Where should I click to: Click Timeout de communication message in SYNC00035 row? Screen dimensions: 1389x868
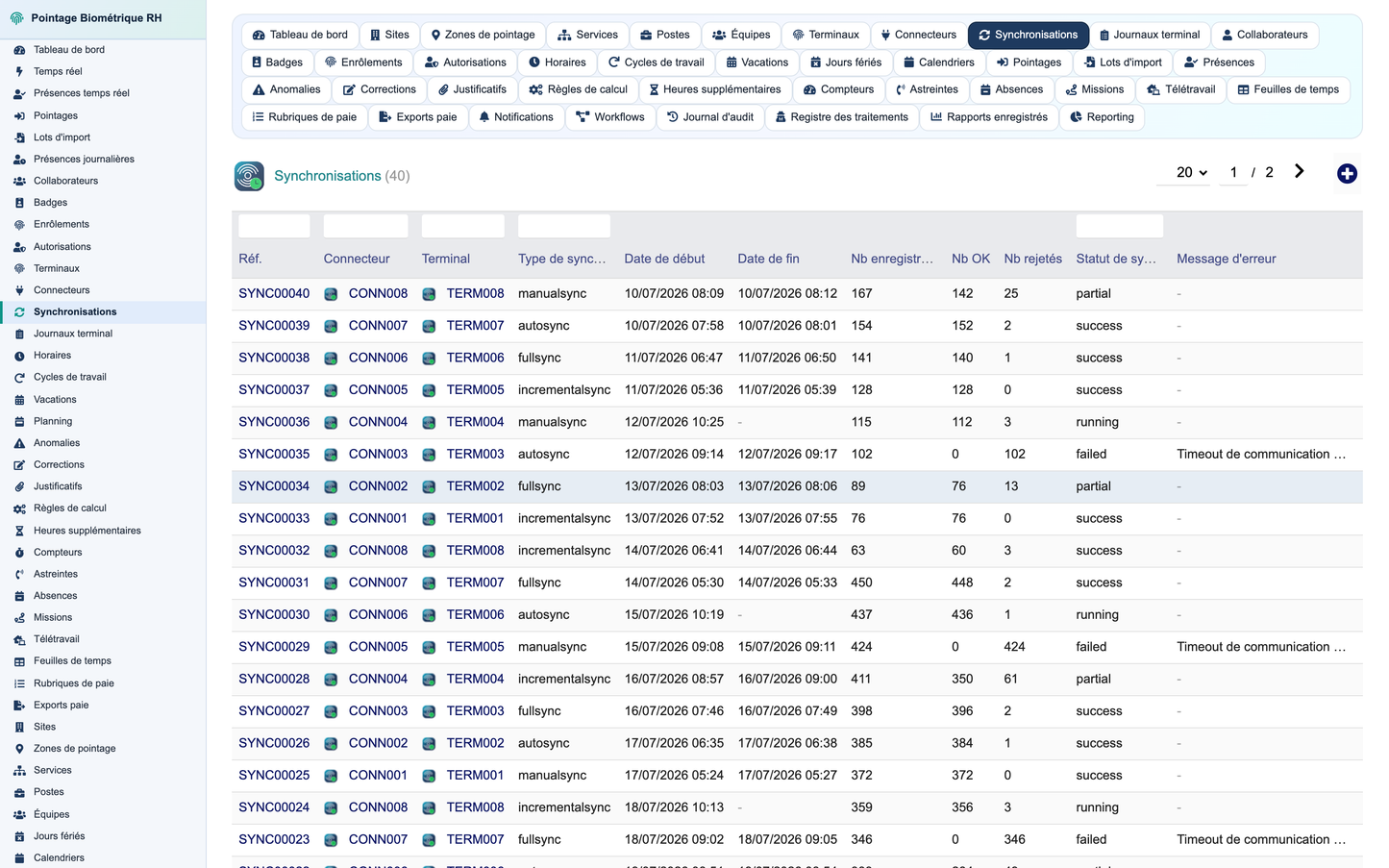point(1261,454)
